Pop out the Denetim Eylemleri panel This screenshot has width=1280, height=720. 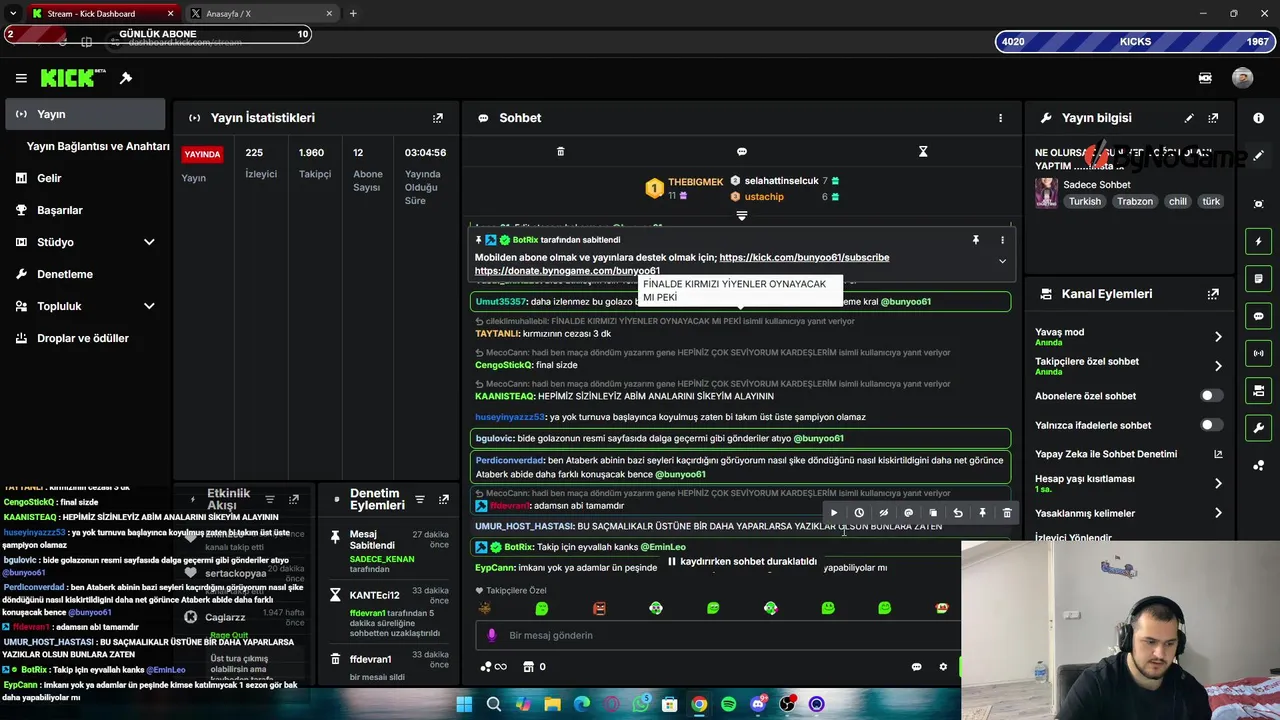pos(443,500)
